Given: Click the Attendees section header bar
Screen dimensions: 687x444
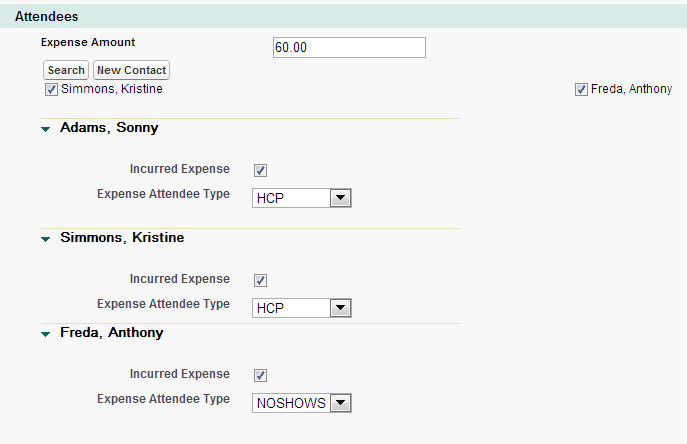Looking at the screenshot, I should [x=343, y=16].
